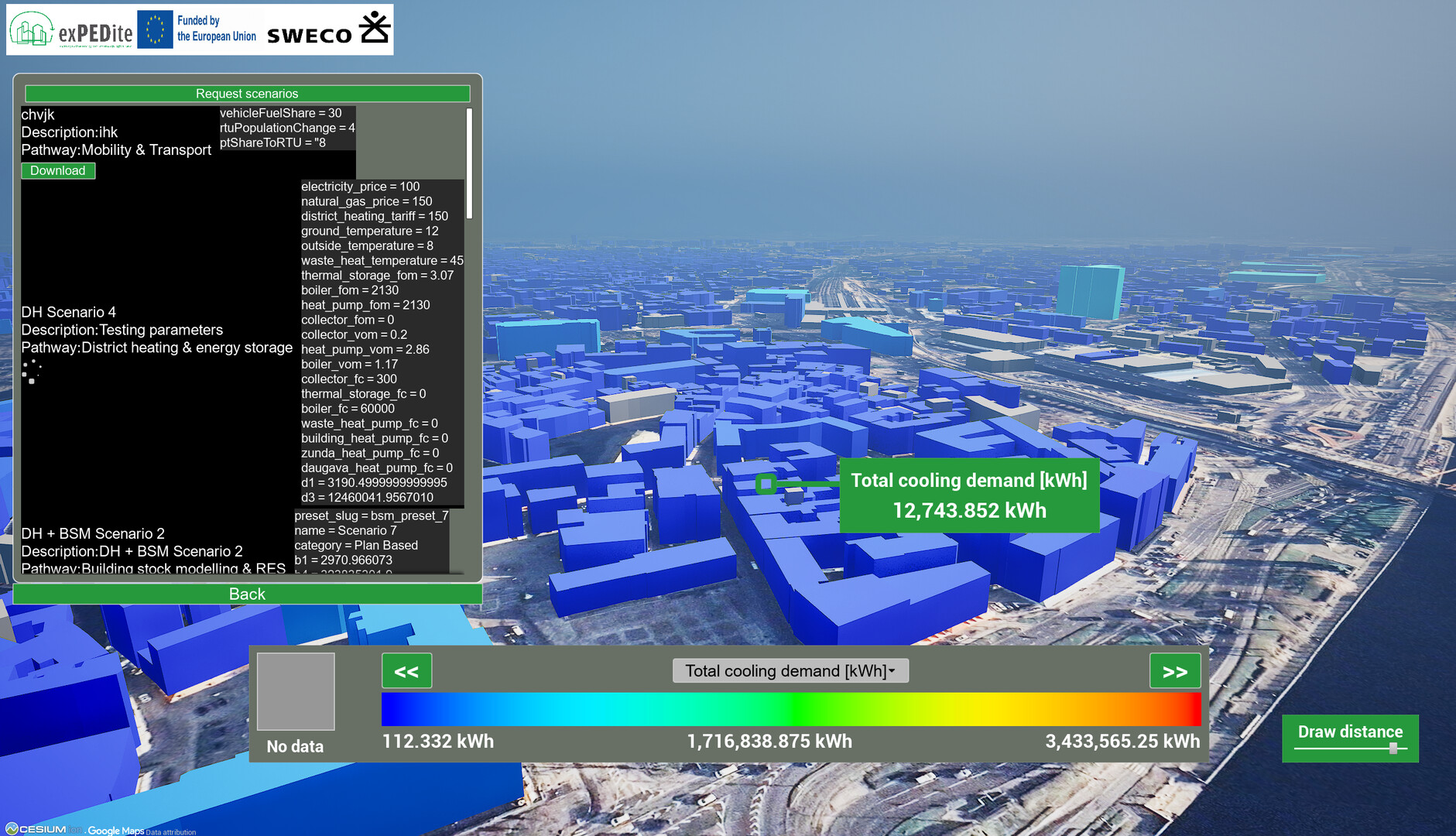This screenshot has height=836, width=1456.
Task: Open the Total cooling demand dropdown
Action: point(790,671)
